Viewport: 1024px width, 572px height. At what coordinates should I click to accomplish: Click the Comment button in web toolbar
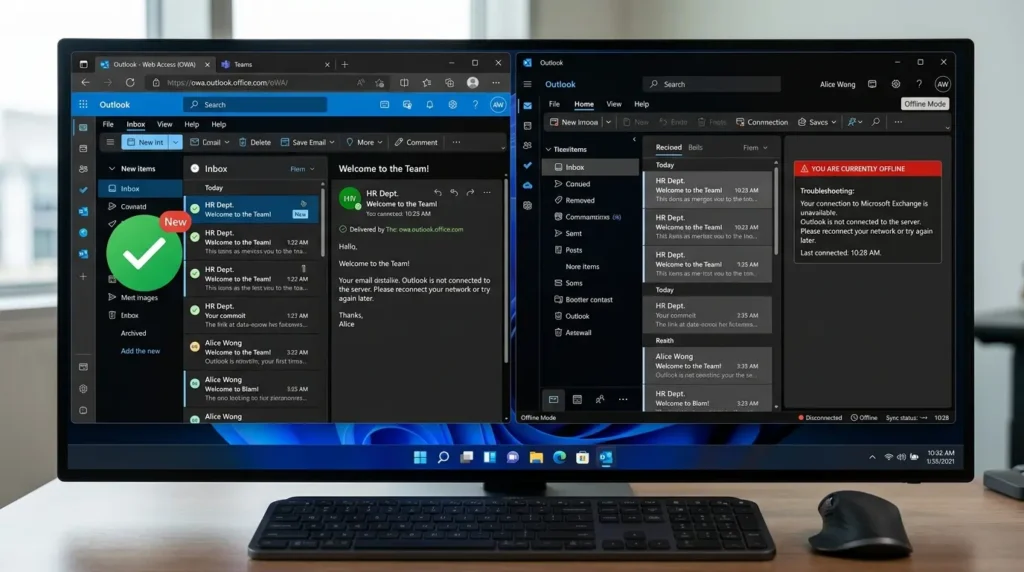[x=416, y=142]
